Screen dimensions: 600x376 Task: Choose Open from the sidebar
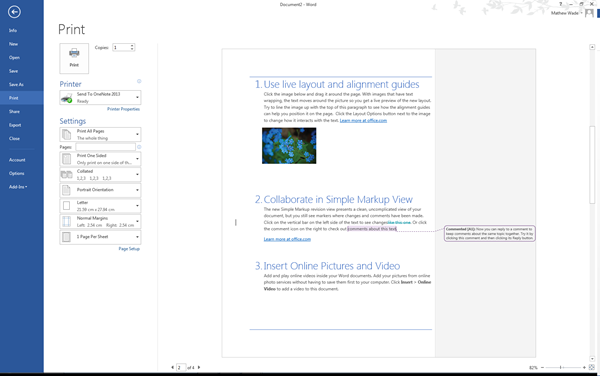(14, 57)
